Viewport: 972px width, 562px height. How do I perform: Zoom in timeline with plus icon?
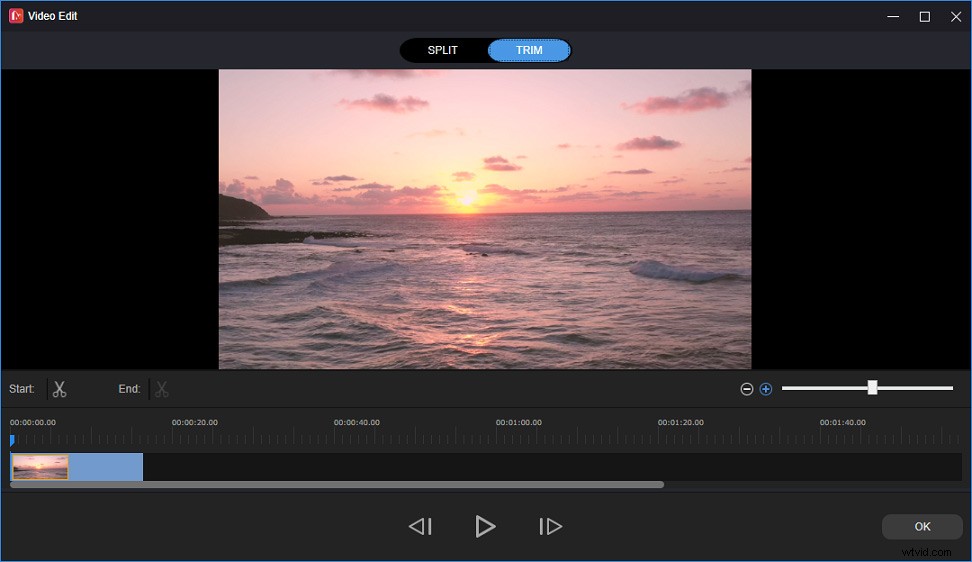766,389
